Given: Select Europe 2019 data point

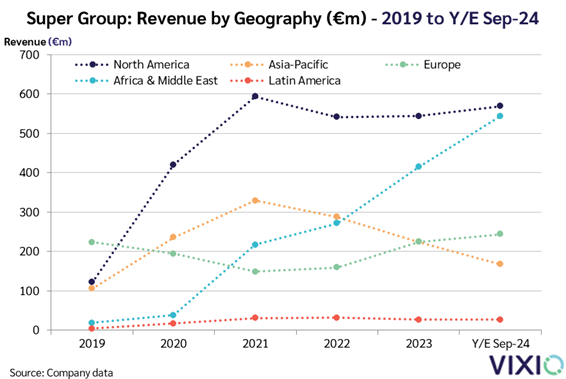Looking at the screenshot, I should click(92, 242).
